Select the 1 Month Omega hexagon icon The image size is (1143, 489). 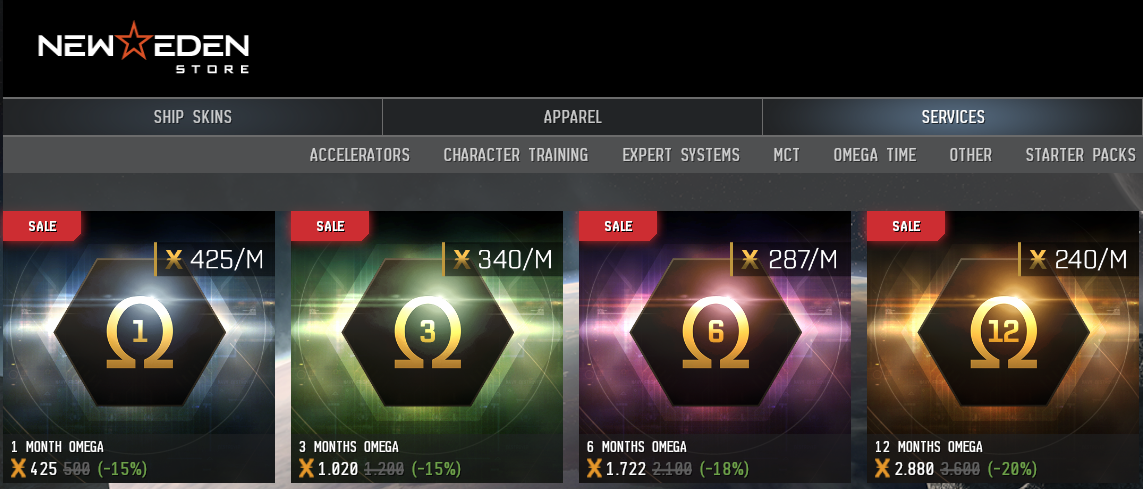pos(140,332)
